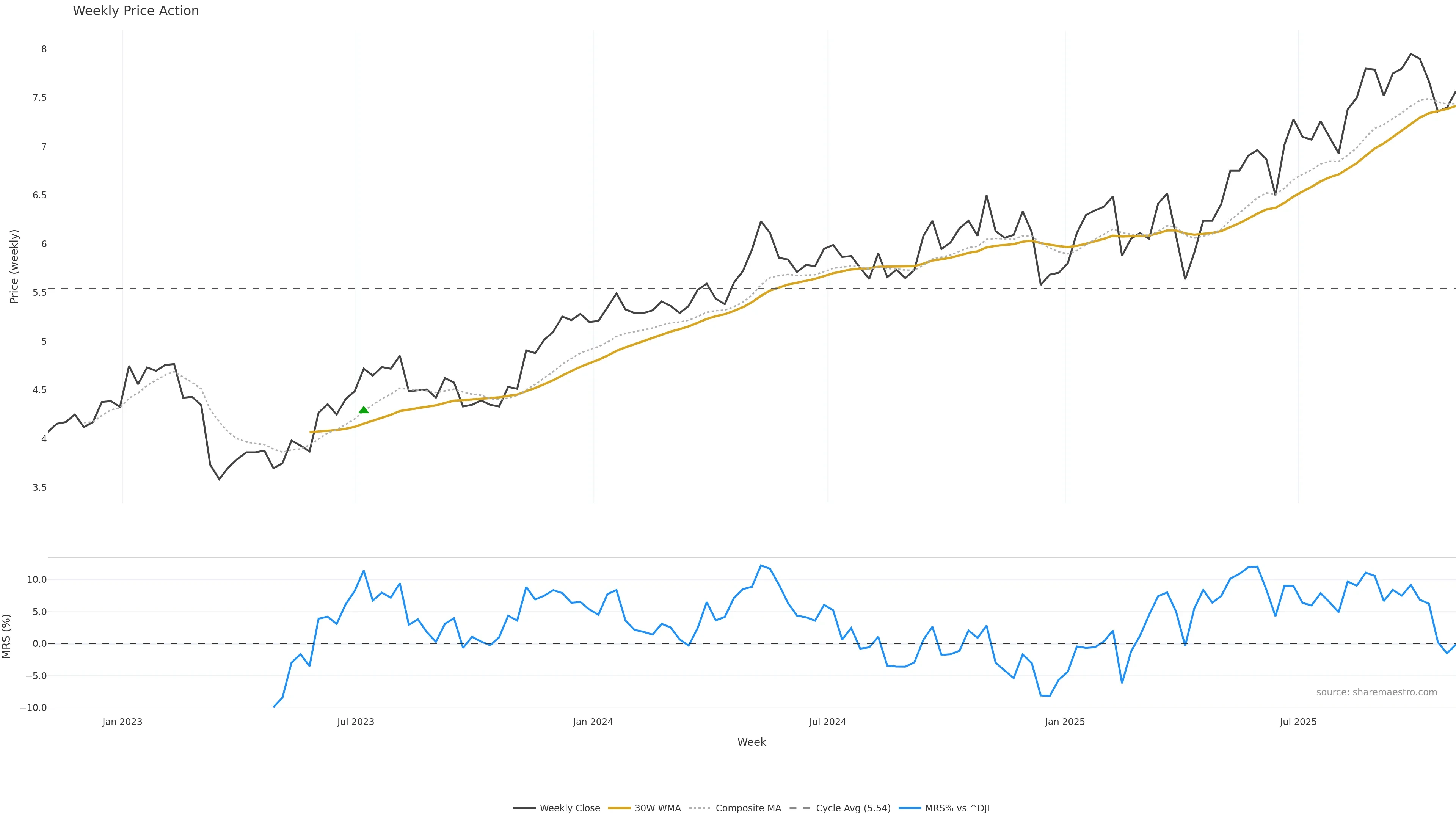Click the Jul 2024 x-axis label
Image resolution: width=1456 pixels, height=819 pixels.
coord(827,722)
